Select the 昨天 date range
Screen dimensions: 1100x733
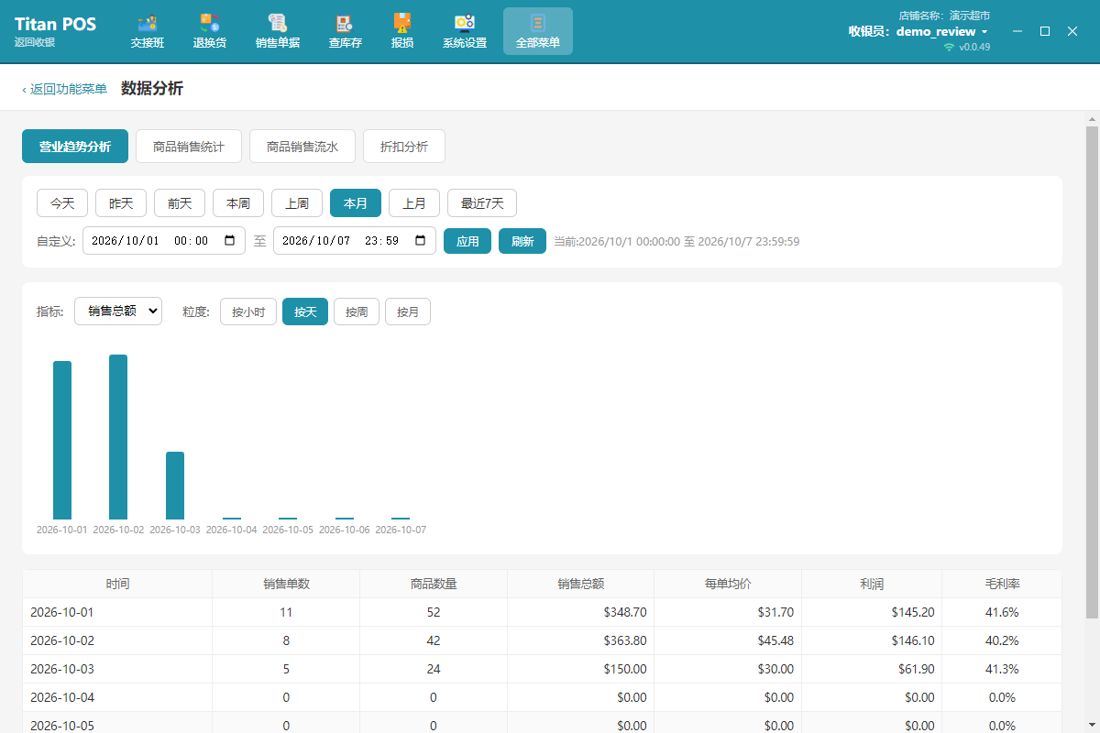(121, 203)
